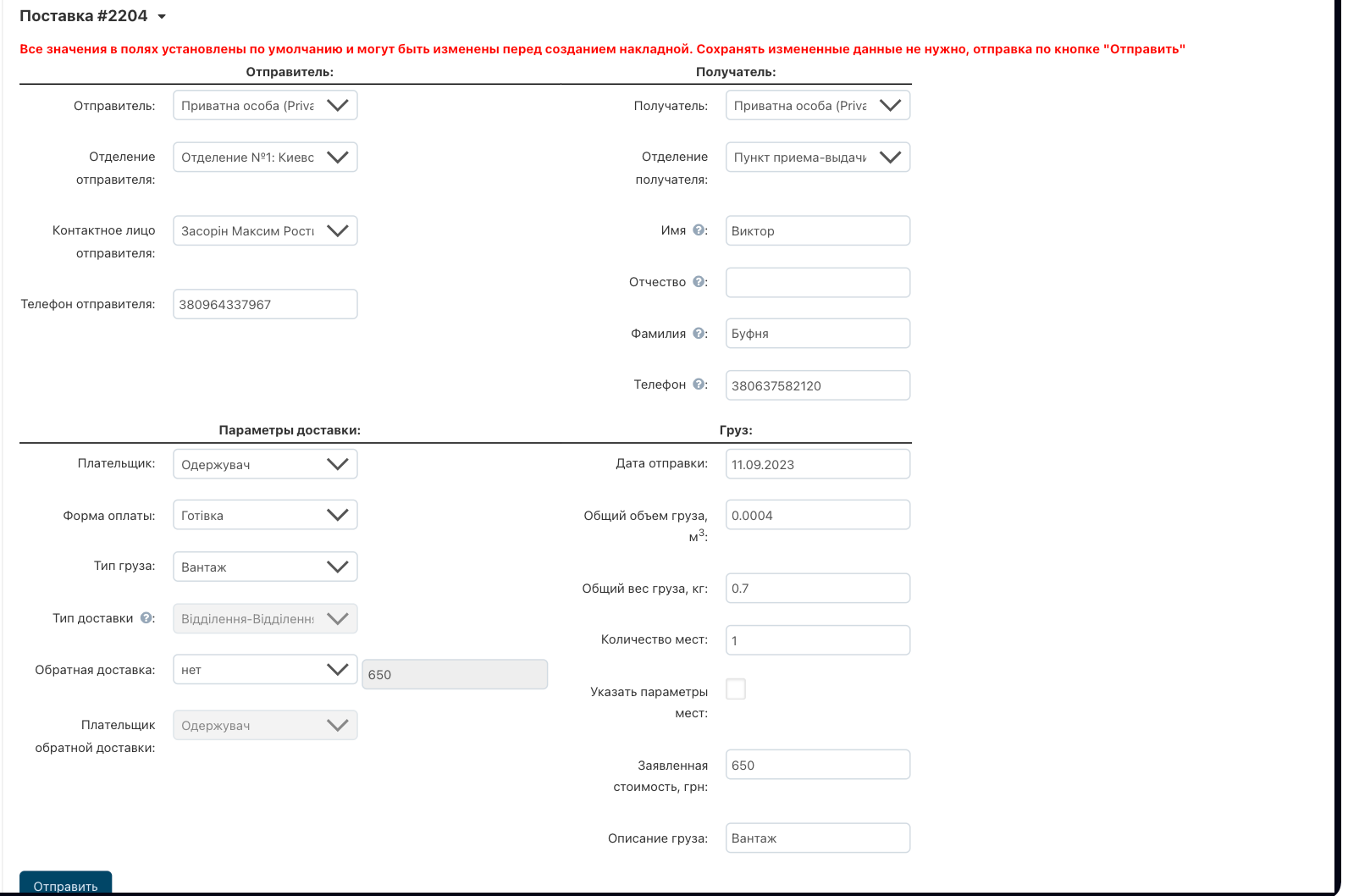Expand the Отправитель dropdown

[265, 106]
